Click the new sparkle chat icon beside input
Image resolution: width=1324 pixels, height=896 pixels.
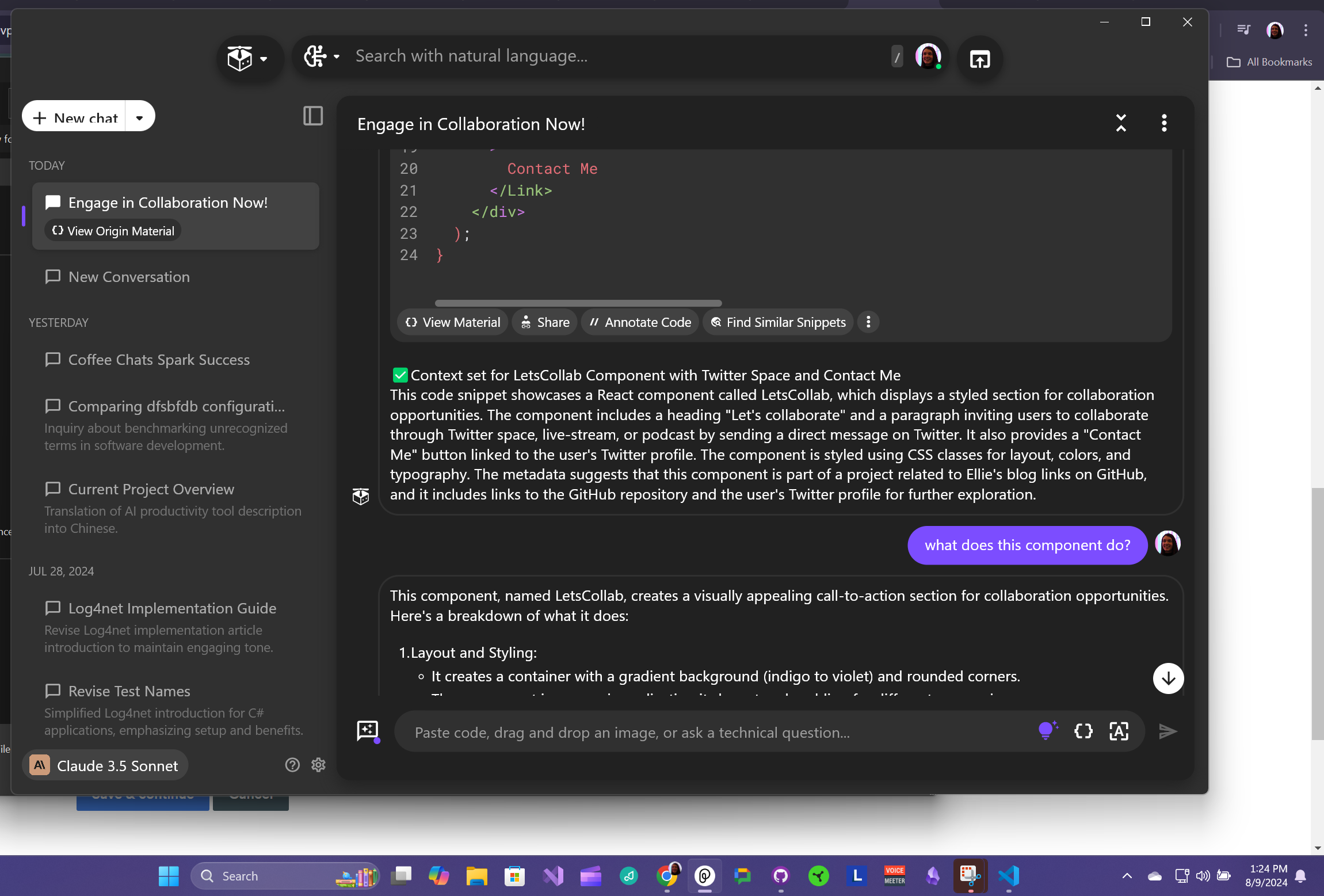pos(368,731)
